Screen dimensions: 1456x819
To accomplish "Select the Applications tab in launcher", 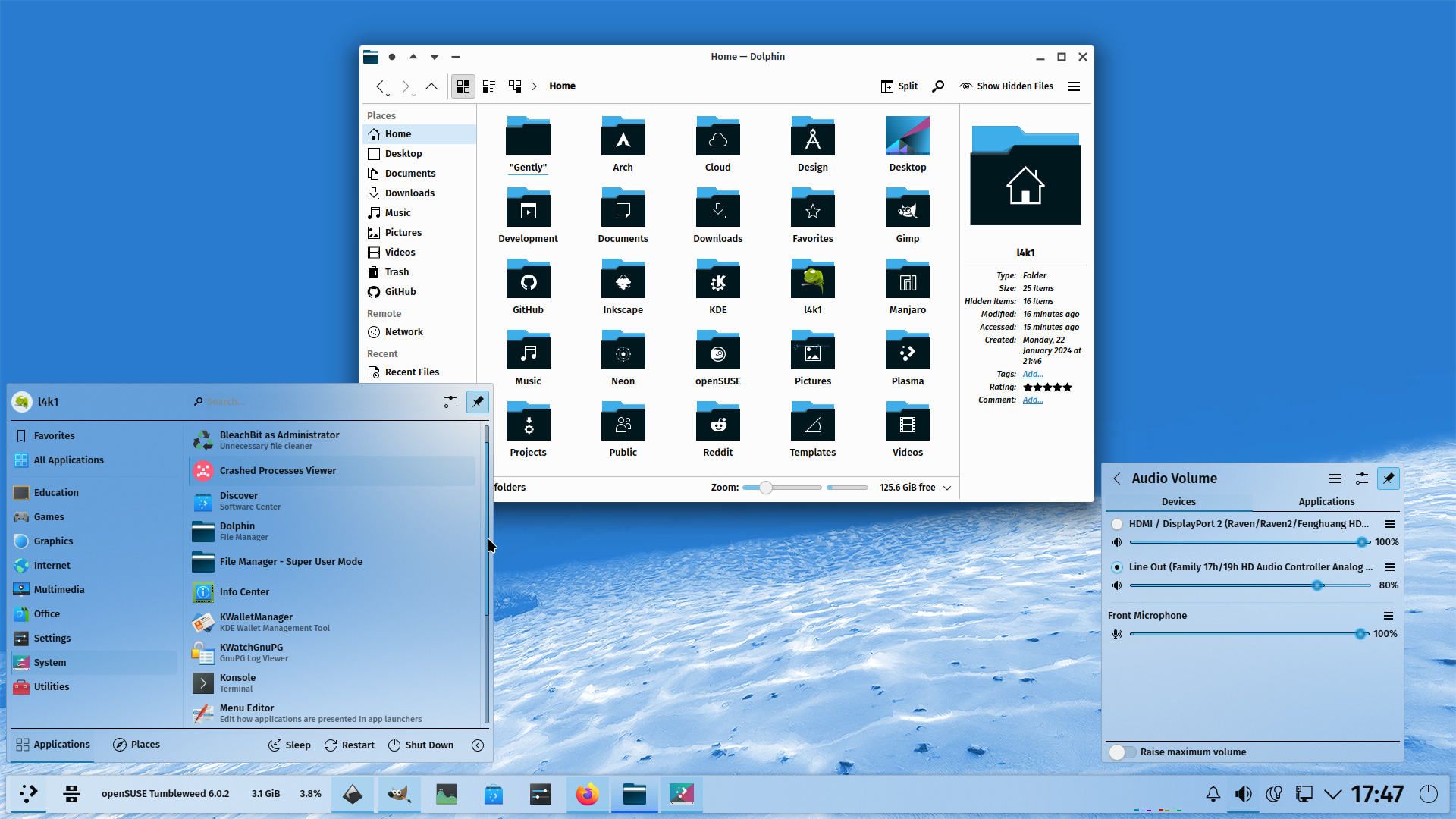I will point(53,745).
